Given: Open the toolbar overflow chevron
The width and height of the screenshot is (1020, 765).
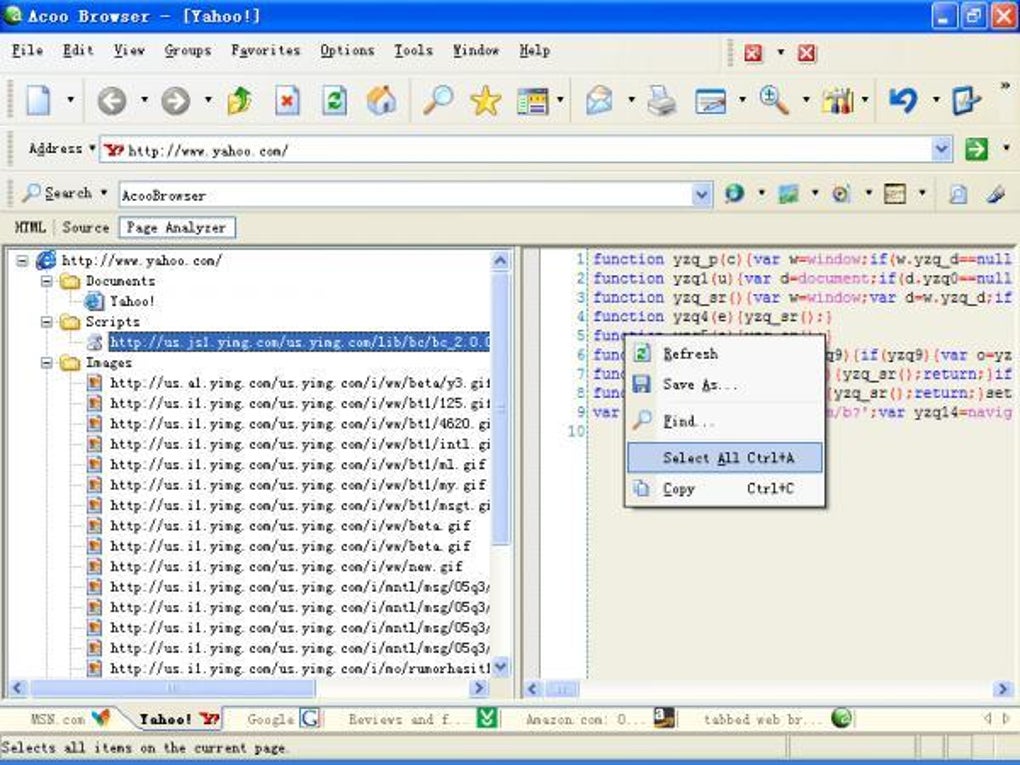Looking at the screenshot, I should (x=1005, y=85).
